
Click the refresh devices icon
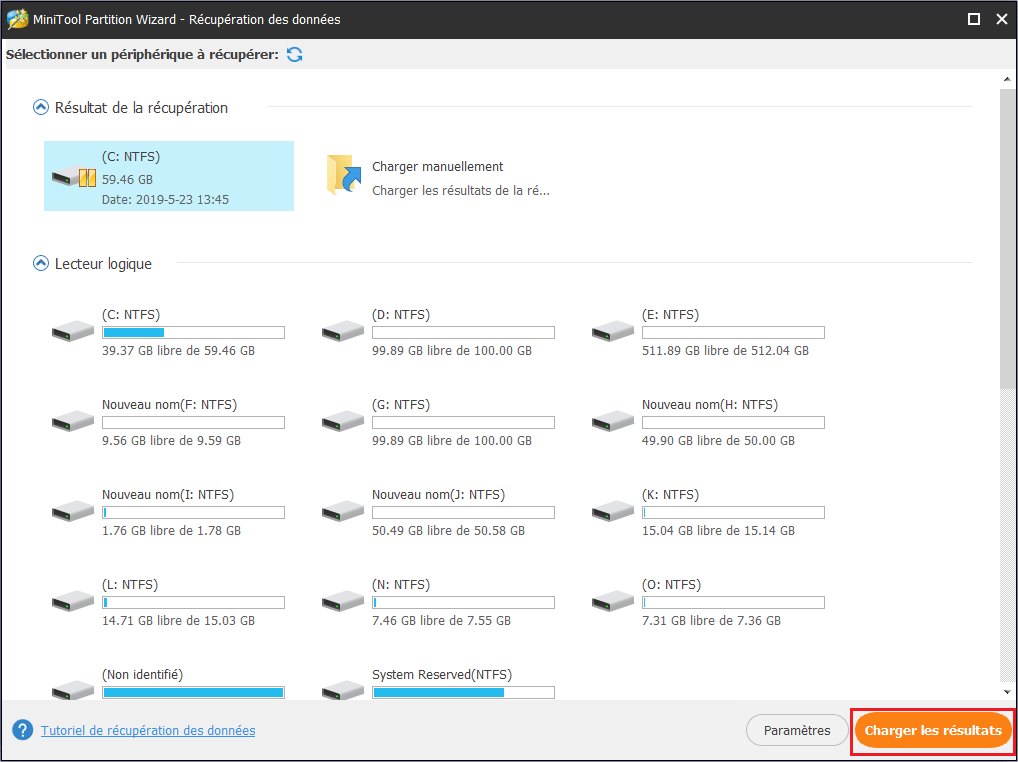click(x=295, y=55)
